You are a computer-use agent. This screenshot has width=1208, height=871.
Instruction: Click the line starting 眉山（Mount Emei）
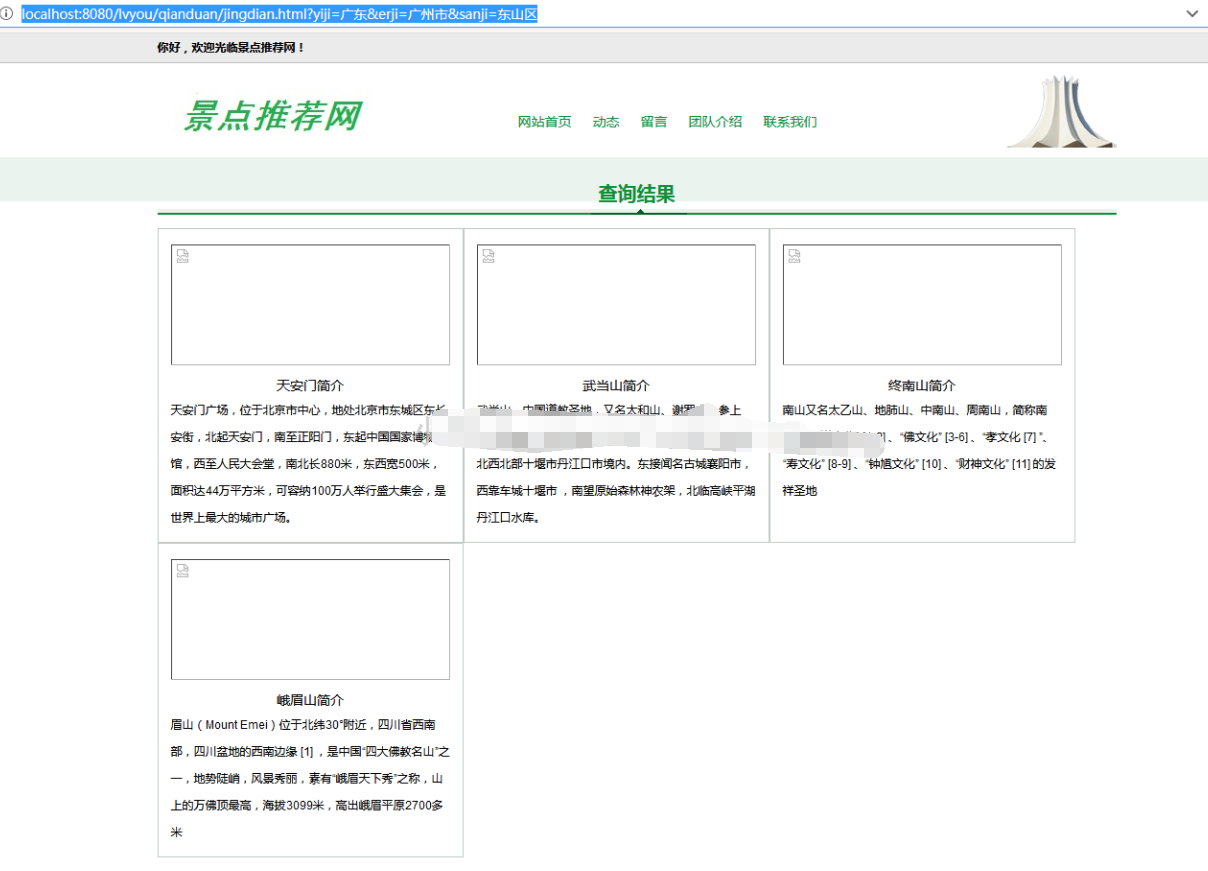tap(302, 725)
